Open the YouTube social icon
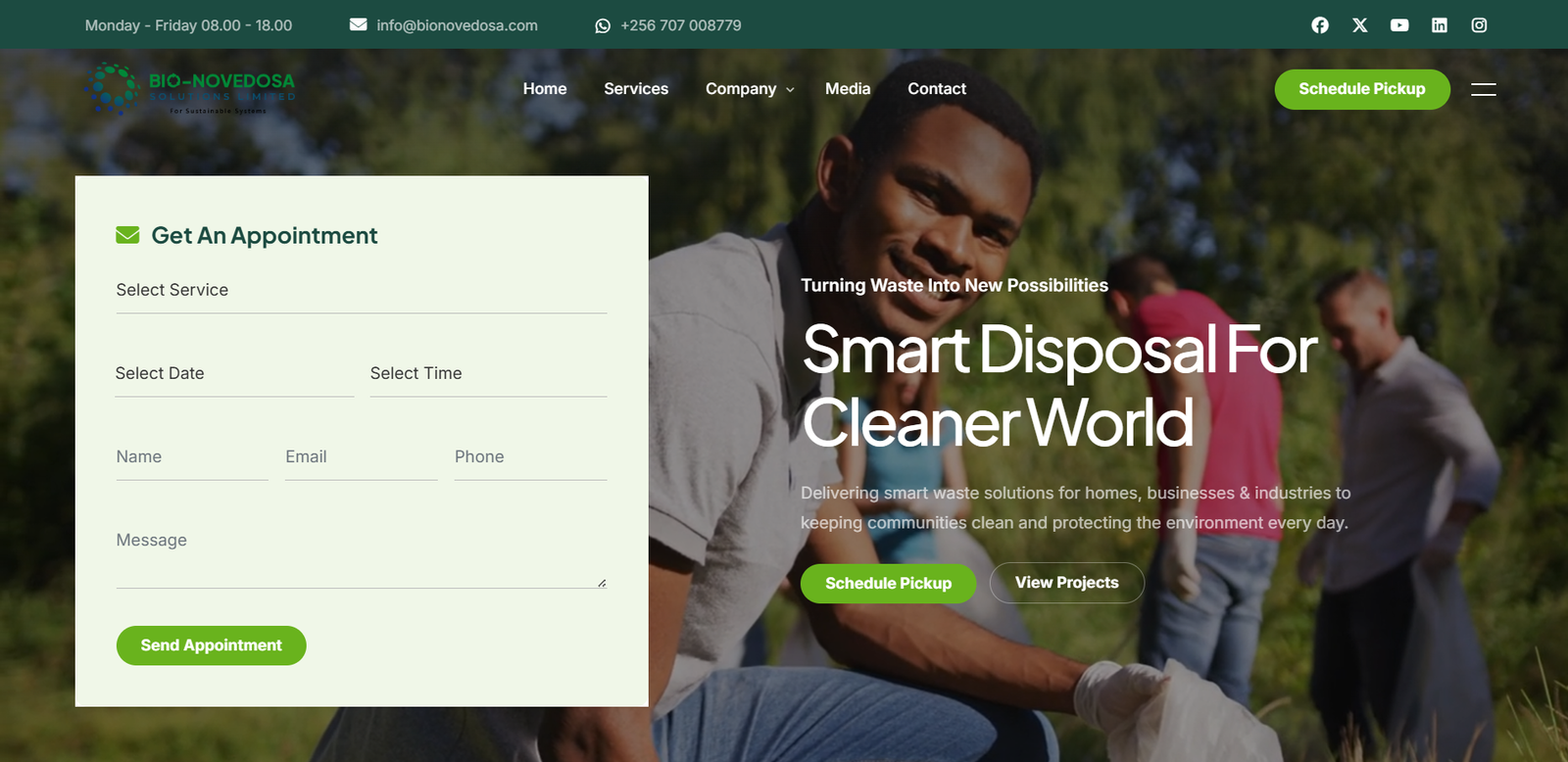This screenshot has width=1568, height=762. pos(1399,25)
